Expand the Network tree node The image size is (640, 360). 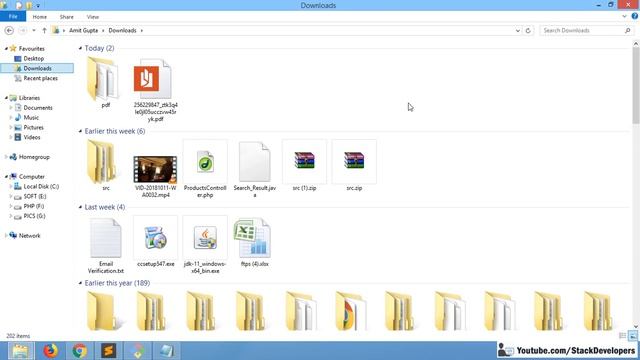click(6, 236)
